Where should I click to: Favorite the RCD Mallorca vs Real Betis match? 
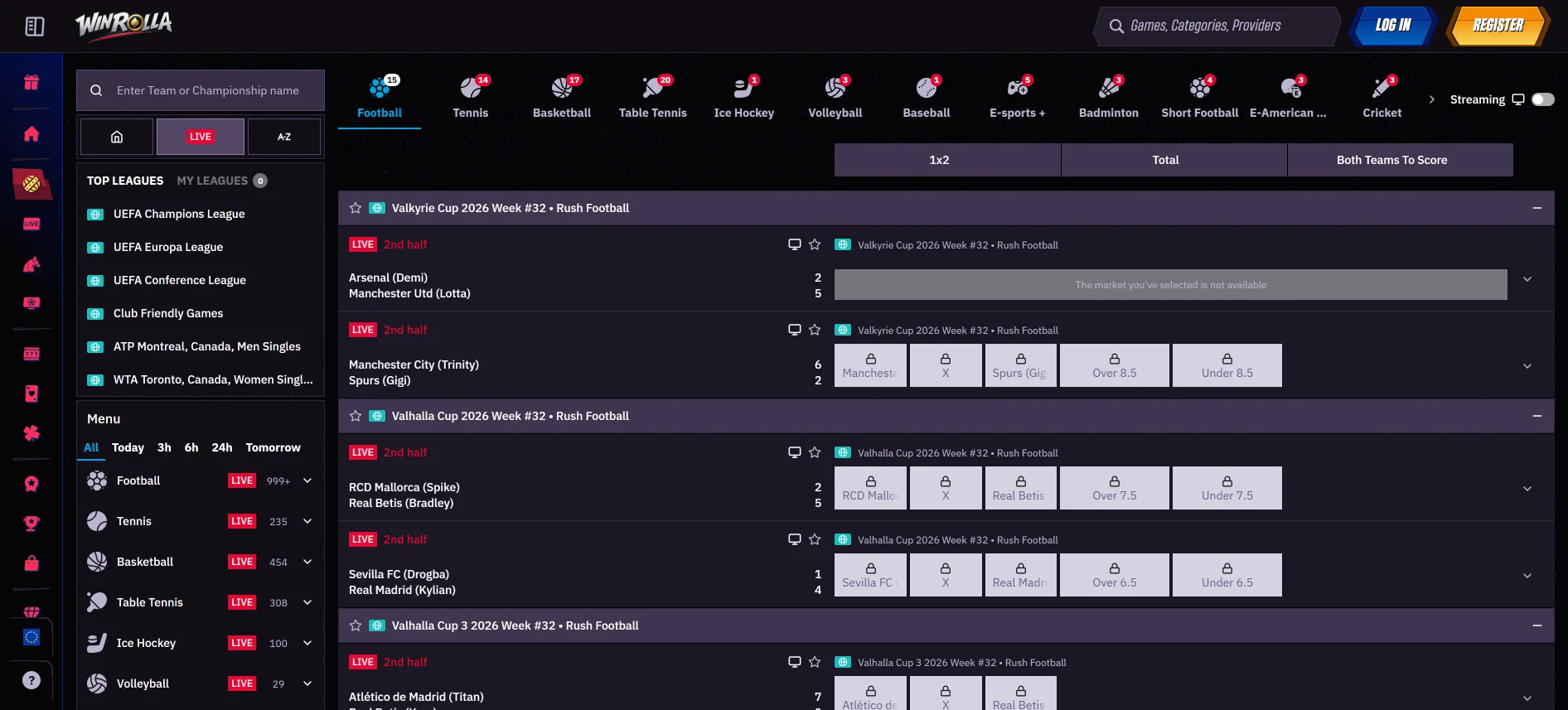[815, 452]
